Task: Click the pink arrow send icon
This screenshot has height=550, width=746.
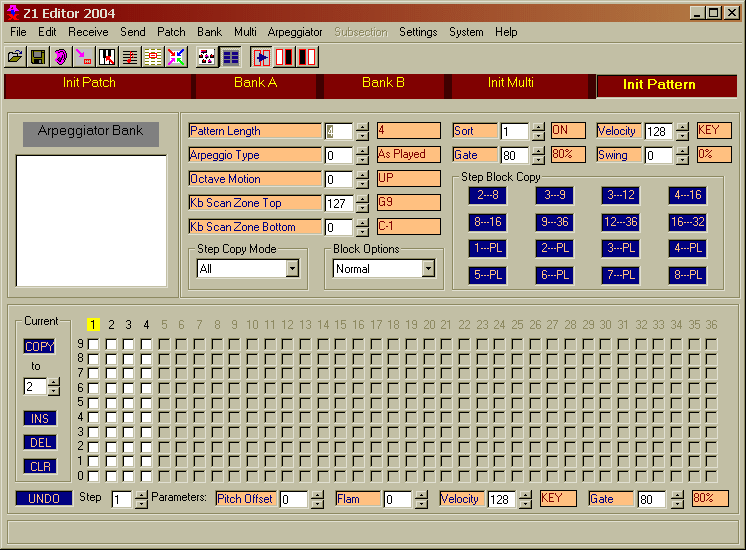Action: (x=84, y=57)
